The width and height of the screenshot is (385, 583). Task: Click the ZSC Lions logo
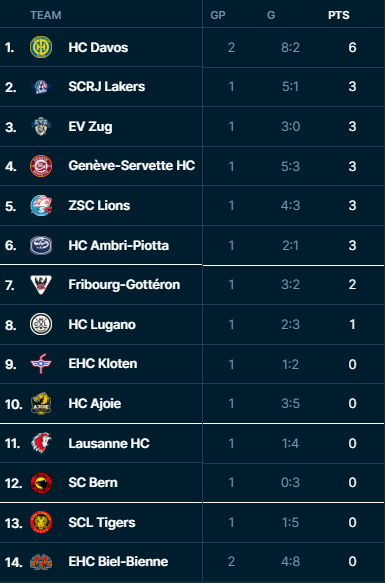click(x=41, y=206)
